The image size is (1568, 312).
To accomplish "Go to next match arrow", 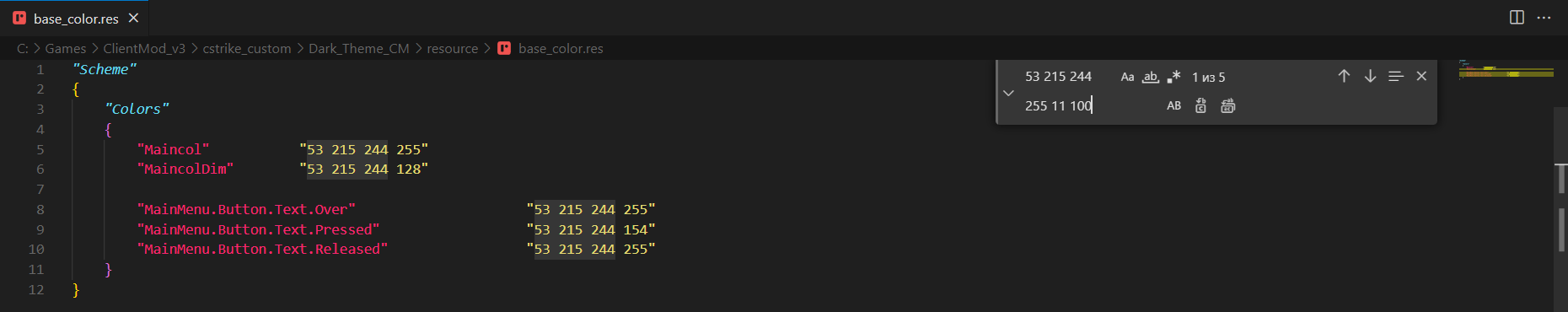I will (x=1370, y=76).
